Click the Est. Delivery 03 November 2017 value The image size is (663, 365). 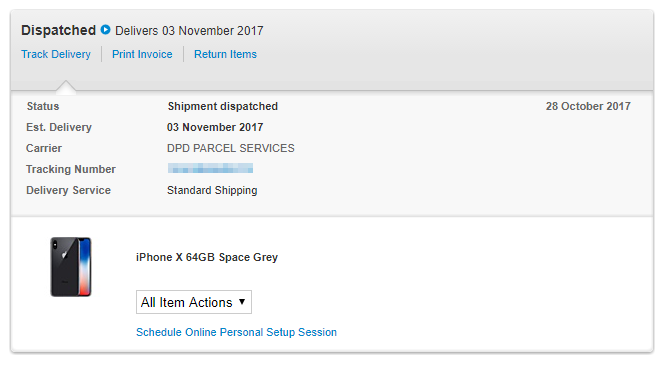click(215, 127)
